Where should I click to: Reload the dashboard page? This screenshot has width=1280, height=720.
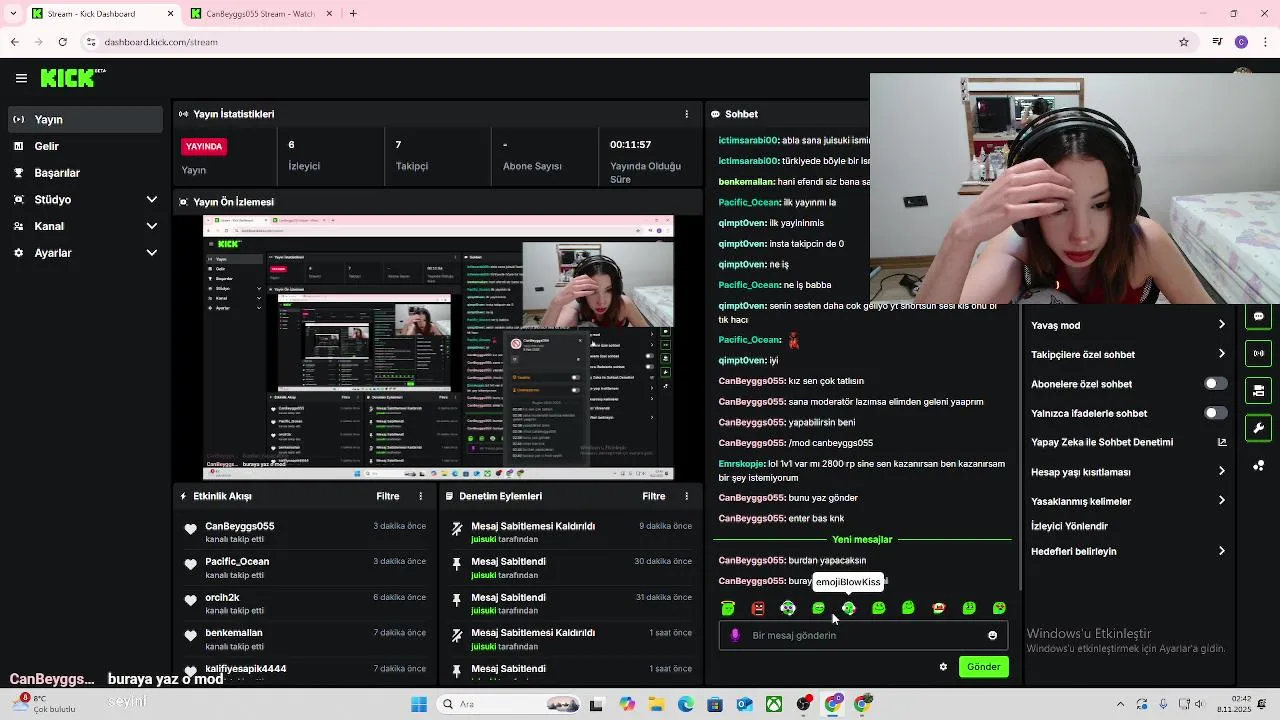click(x=62, y=42)
